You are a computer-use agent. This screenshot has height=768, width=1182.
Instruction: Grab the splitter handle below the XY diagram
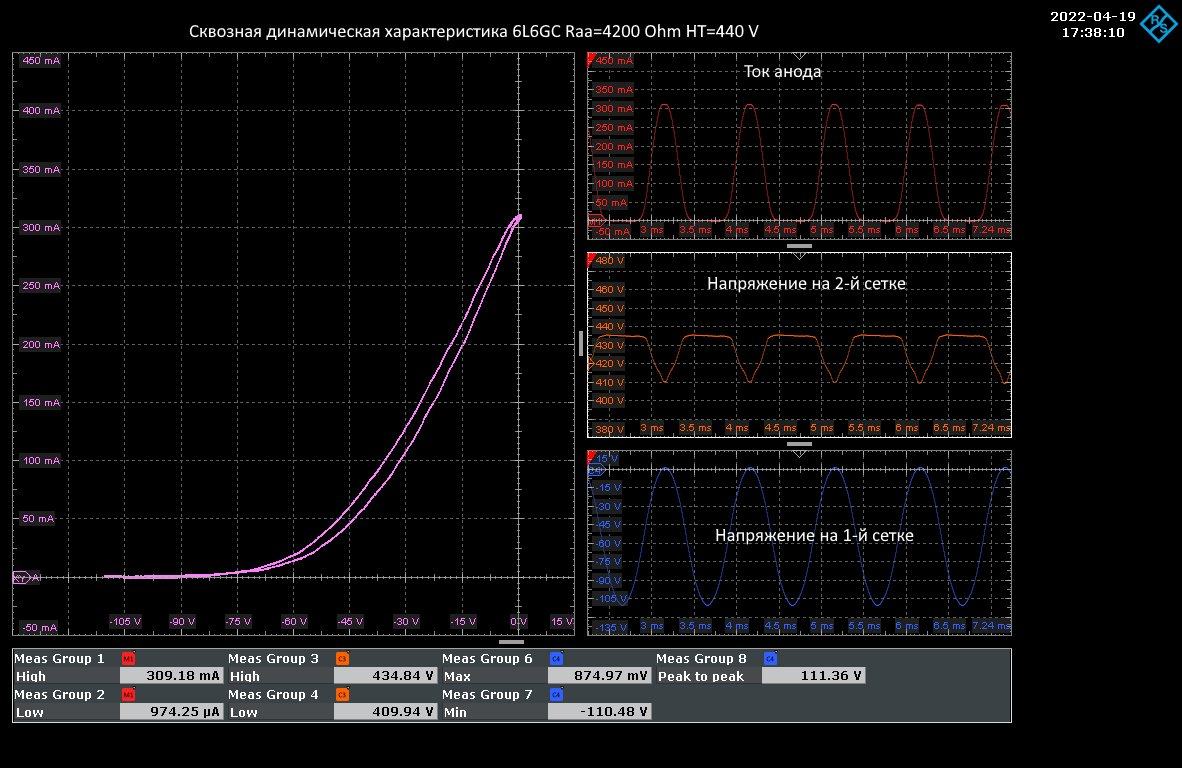(x=511, y=641)
